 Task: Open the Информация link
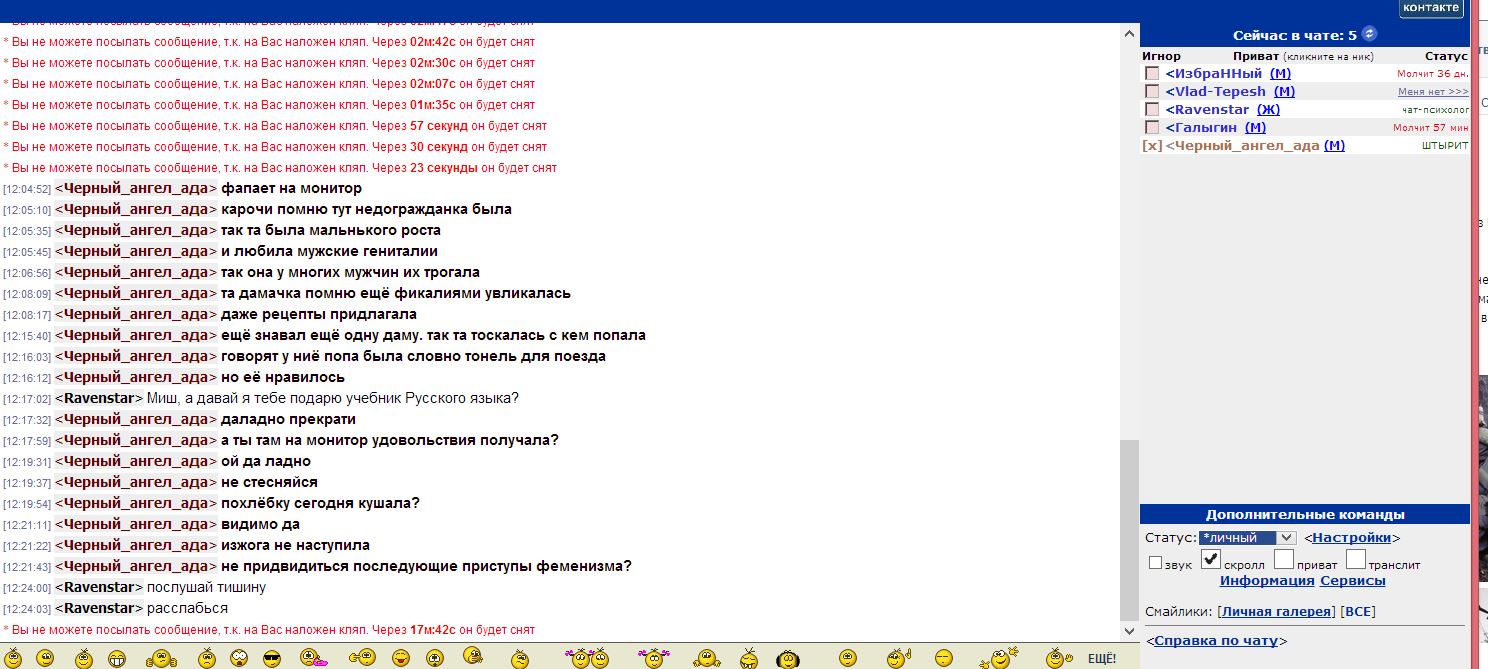click(x=1267, y=581)
